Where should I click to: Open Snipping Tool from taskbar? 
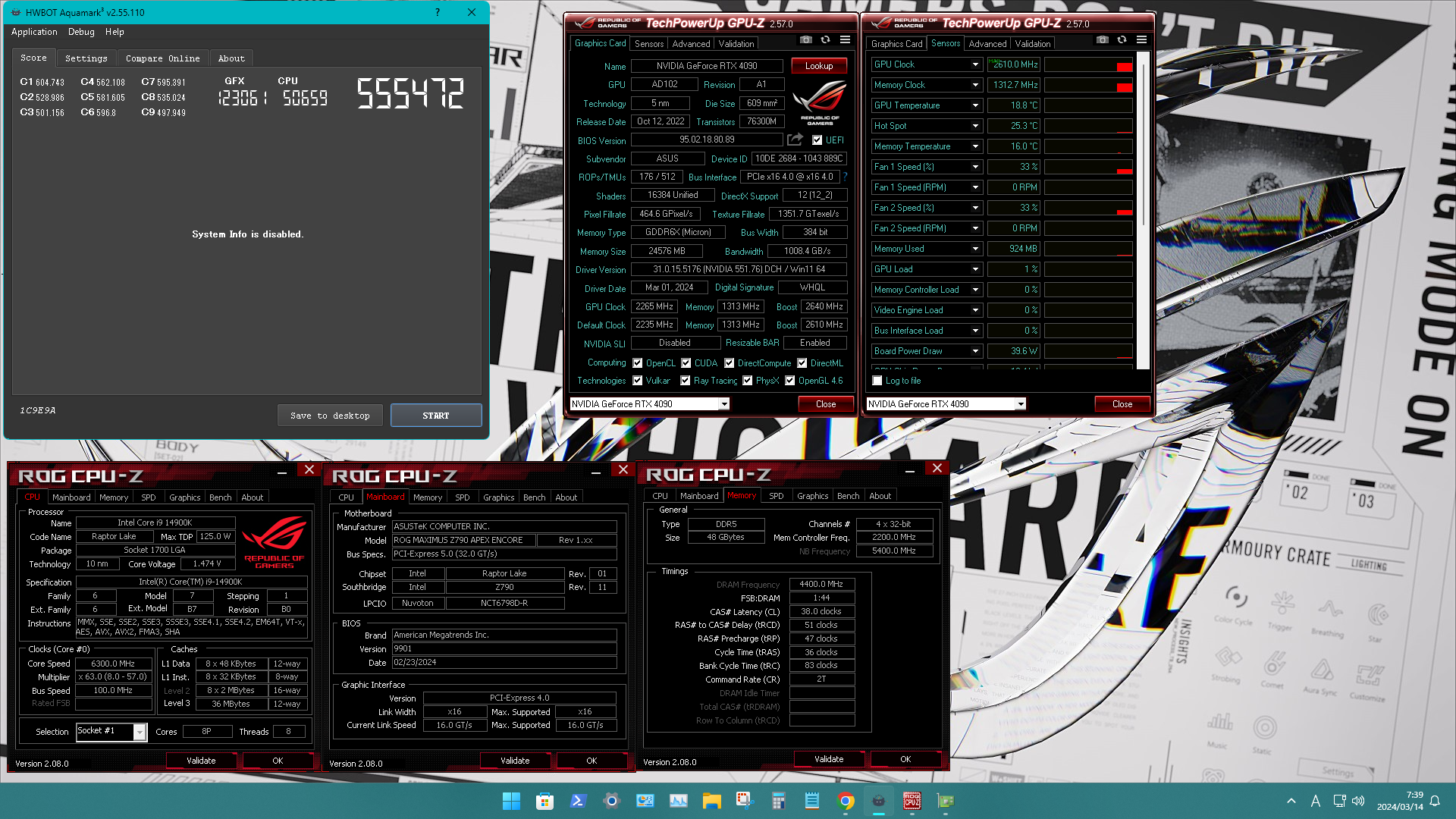(x=745, y=801)
